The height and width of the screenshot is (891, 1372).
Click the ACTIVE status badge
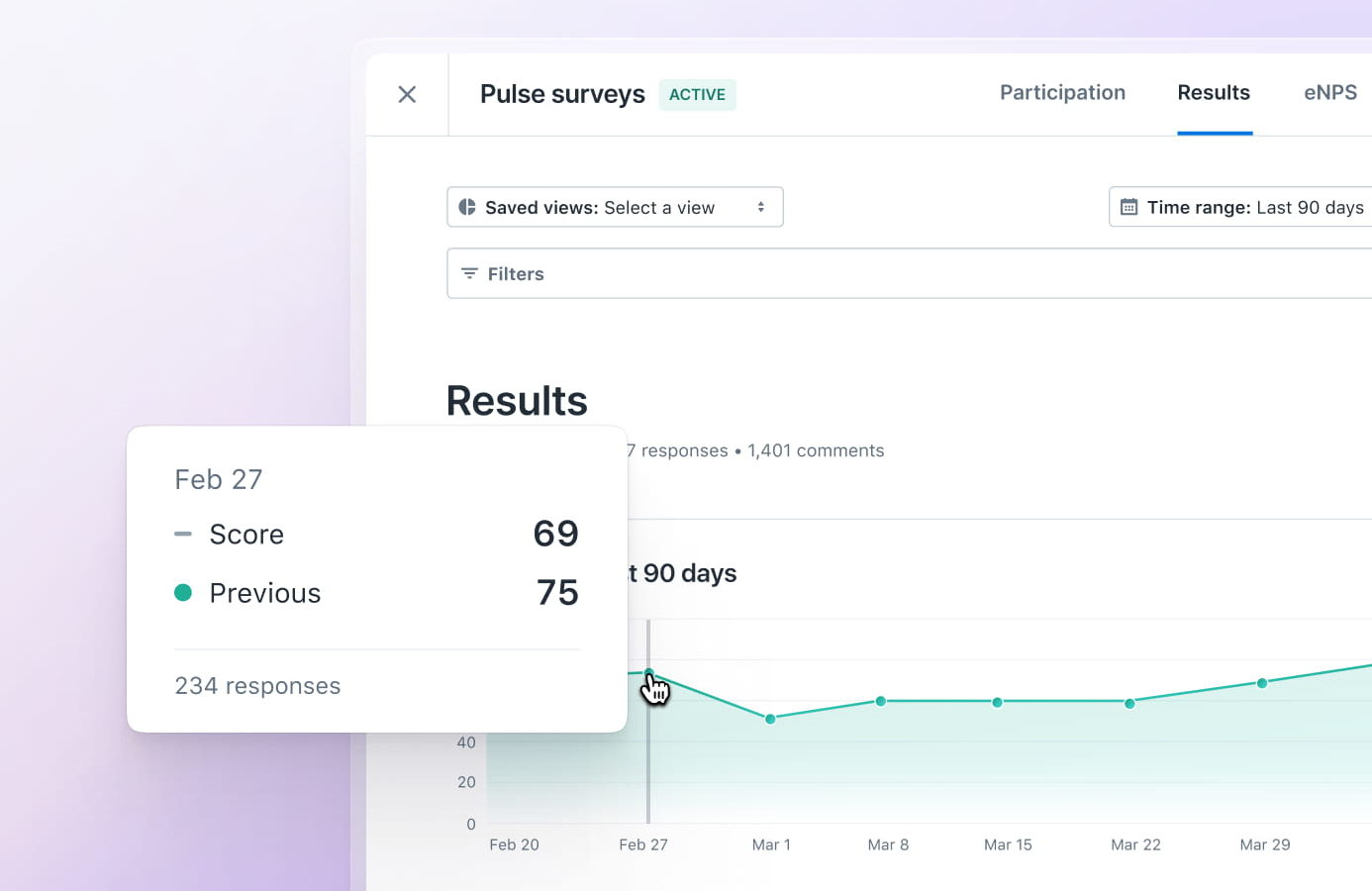coord(697,94)
